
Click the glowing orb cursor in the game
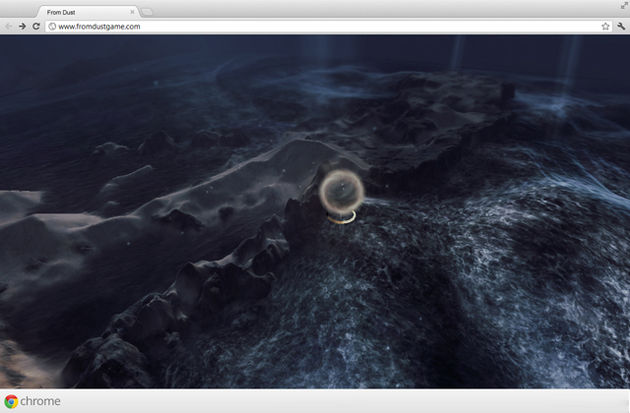341,189
